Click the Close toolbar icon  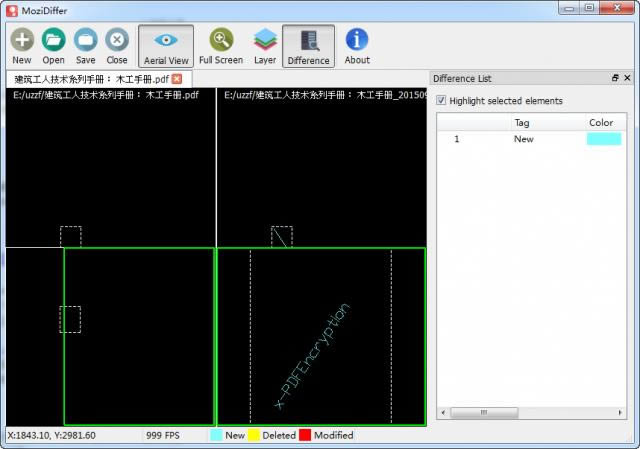pos(117,46)
